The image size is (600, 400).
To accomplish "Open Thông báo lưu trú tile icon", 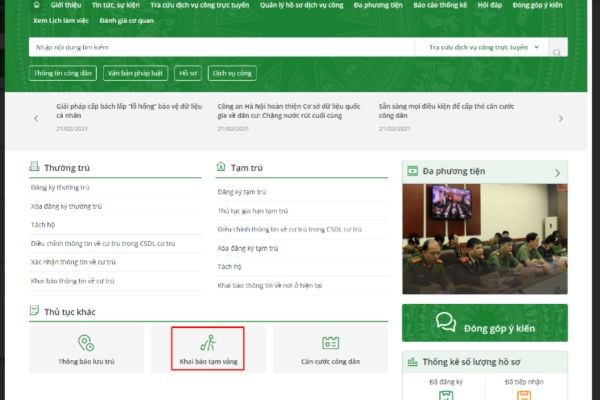I will tap(87, 342).
